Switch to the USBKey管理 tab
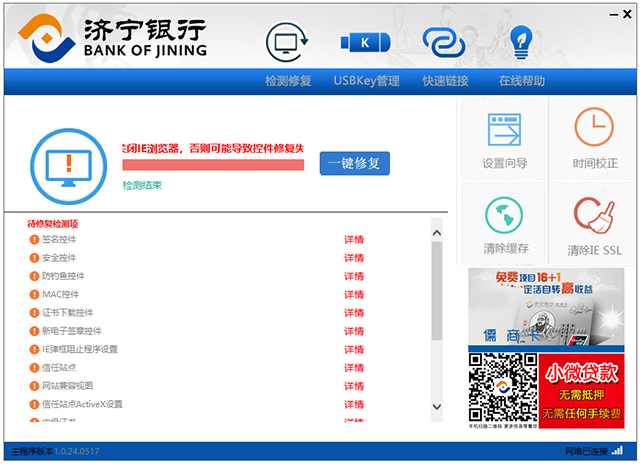The image size is (640, 465). click(x=367, y=81)
